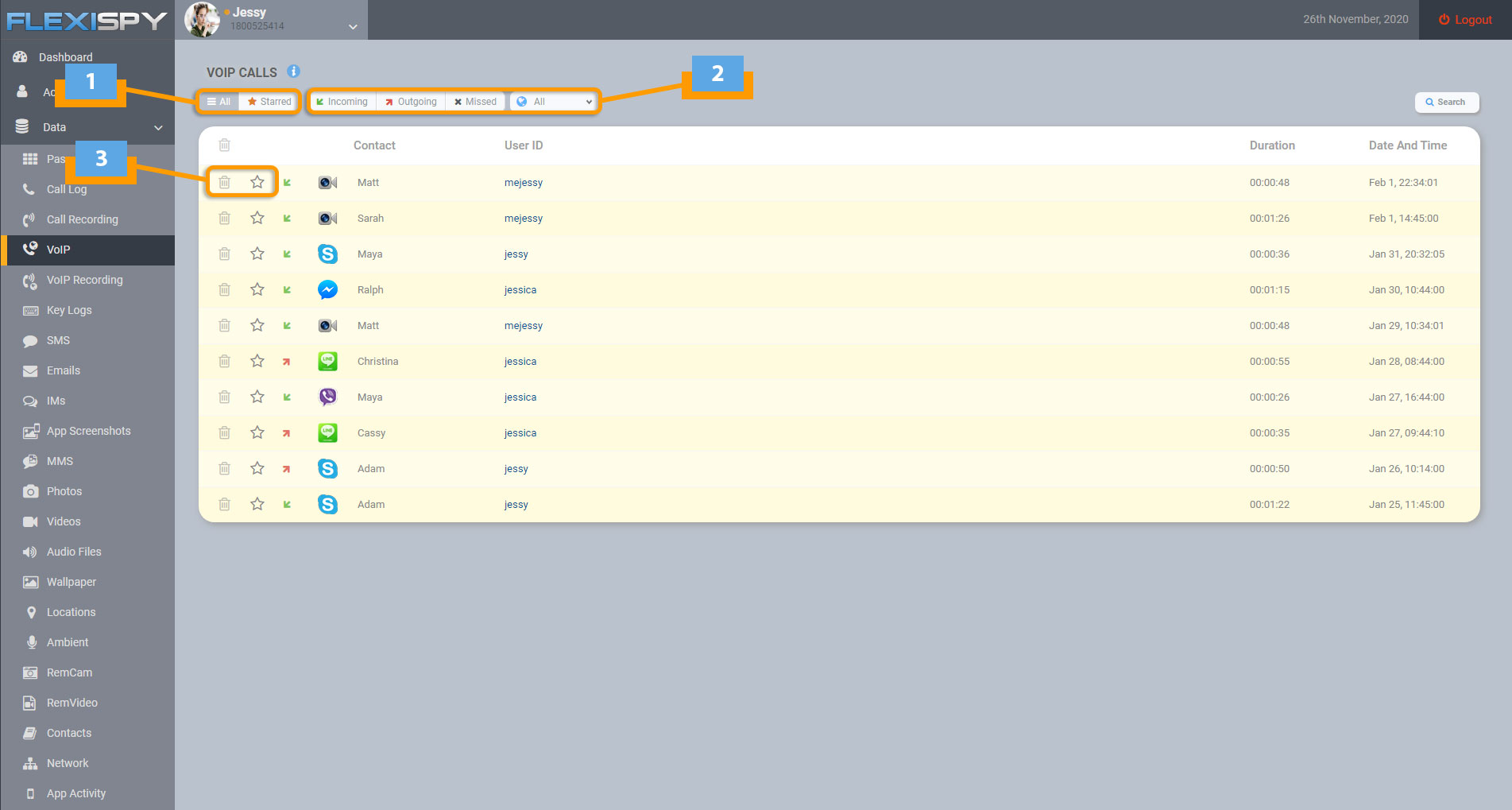Delete the Cassy call row

click(225, 433)
